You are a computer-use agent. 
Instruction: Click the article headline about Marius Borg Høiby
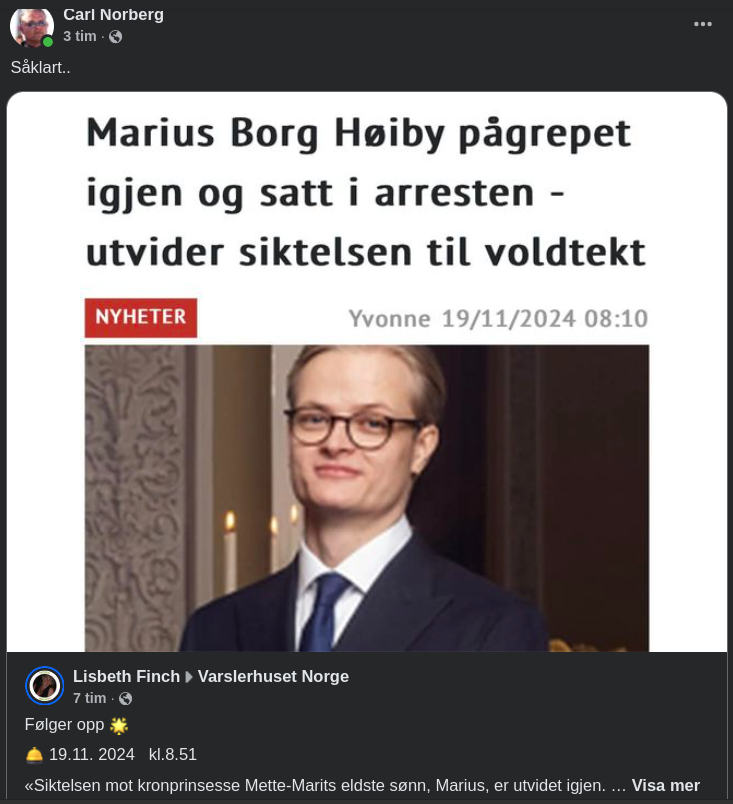point(366,192)
